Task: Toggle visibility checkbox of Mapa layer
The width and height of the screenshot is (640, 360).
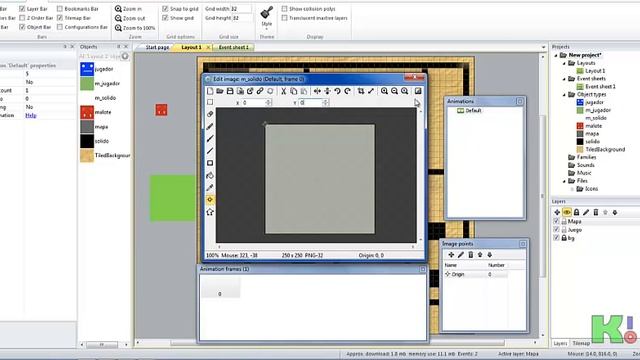Action: pos(556,221)
